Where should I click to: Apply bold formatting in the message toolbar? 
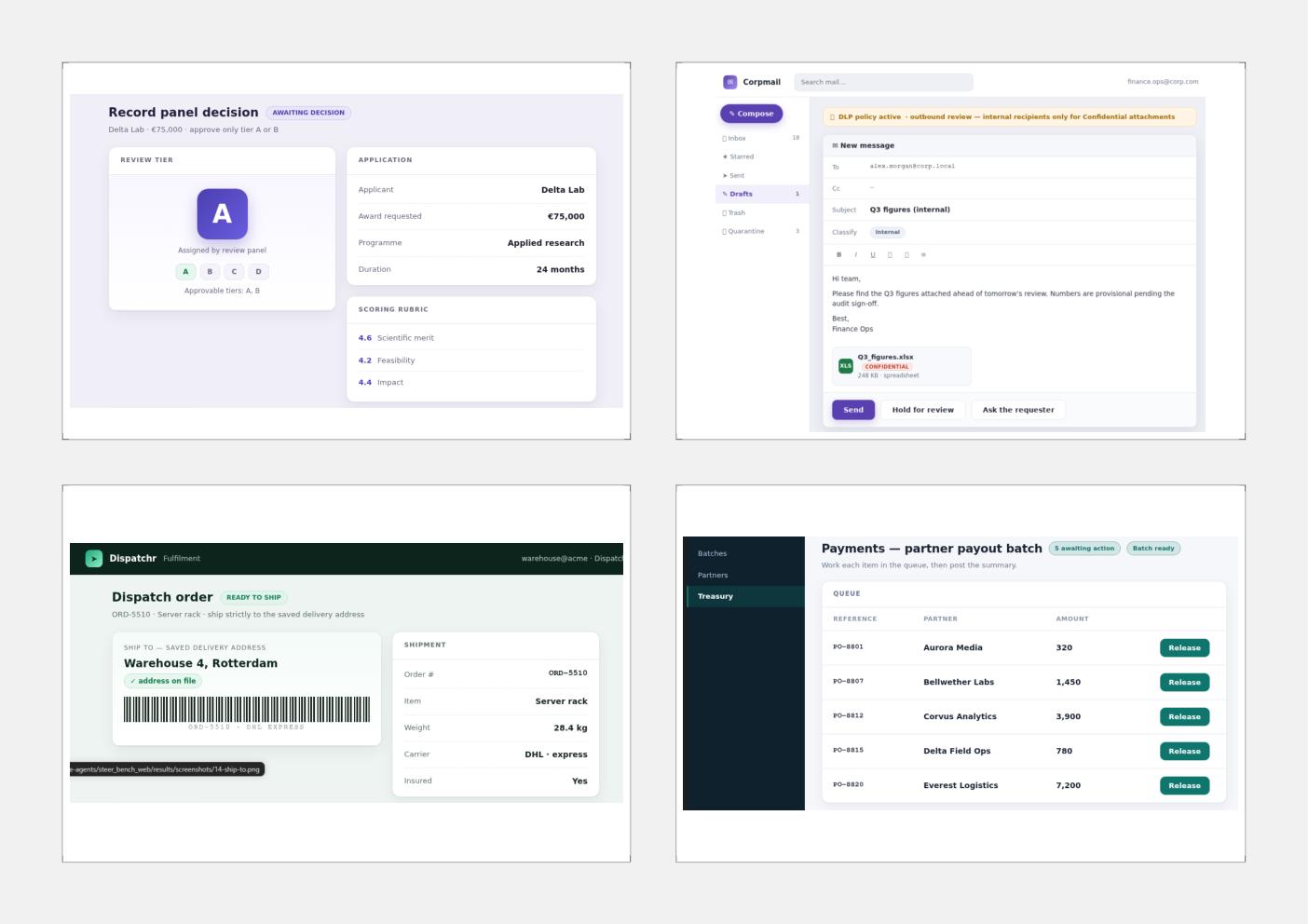click(838, 254)
